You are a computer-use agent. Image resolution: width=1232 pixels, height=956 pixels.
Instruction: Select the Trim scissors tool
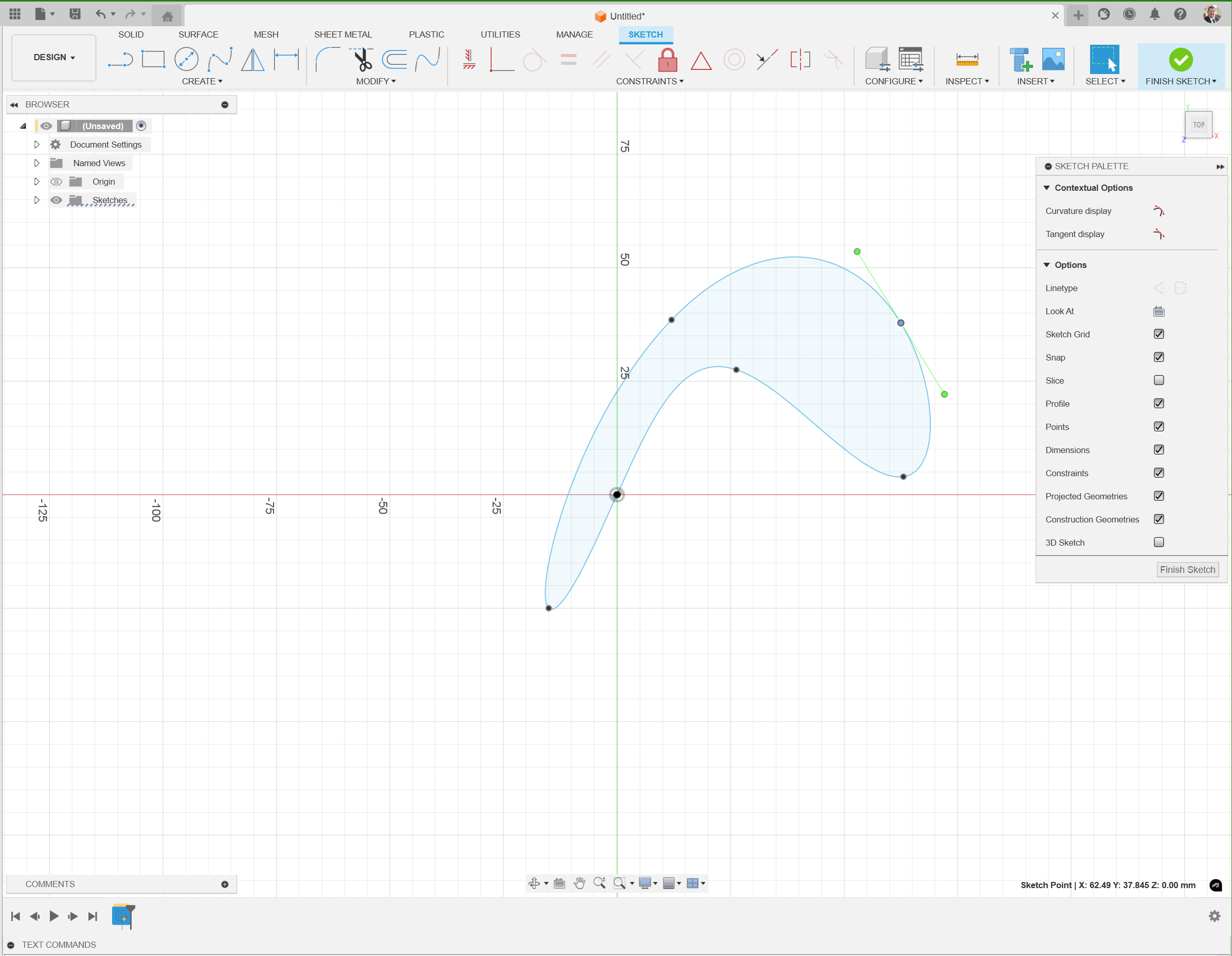coord(361,59)
